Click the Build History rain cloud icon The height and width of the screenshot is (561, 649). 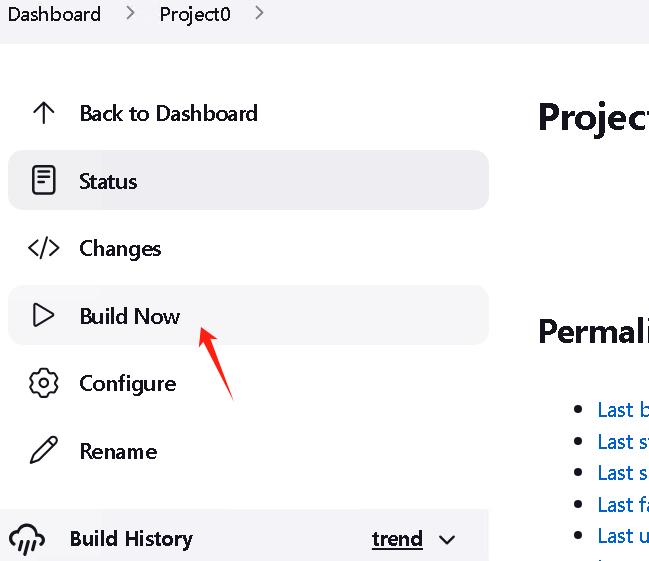click(27, 539)
